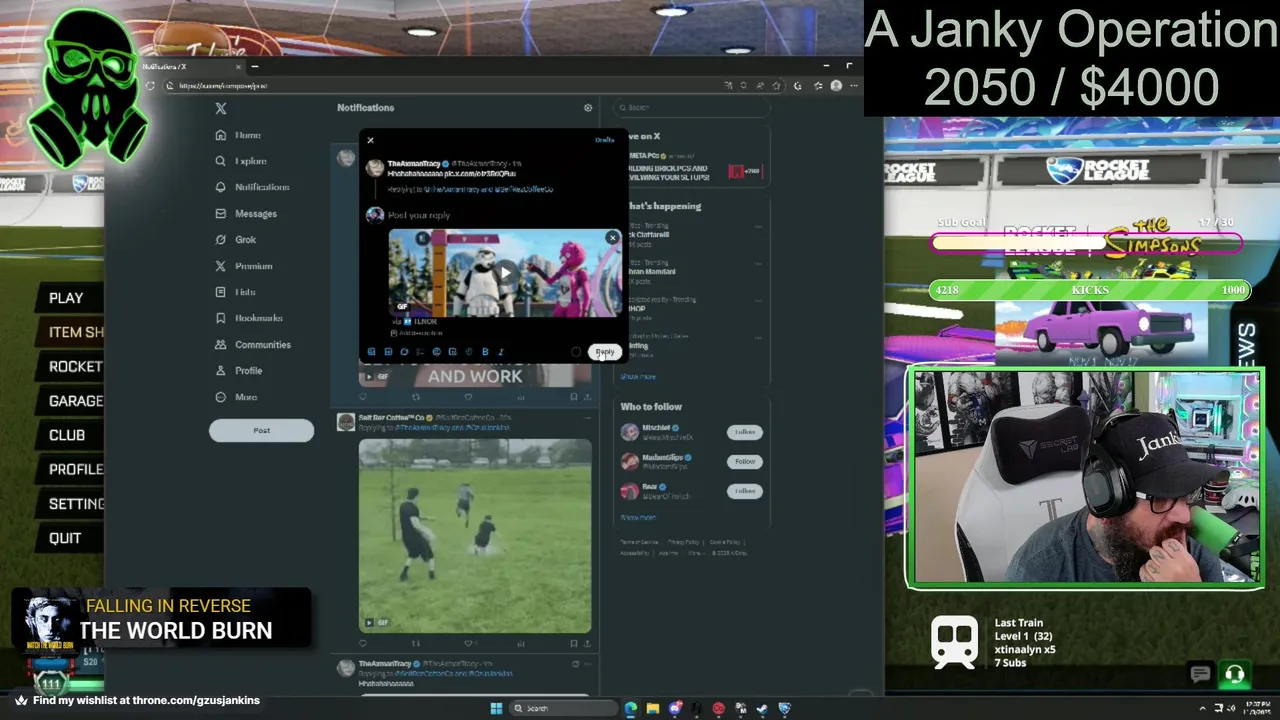Viewport: 1280px width, 720px height.
Task: Open Microsoft Edge from taskbar
Action: pyautogui.click(x=631, y=709)
